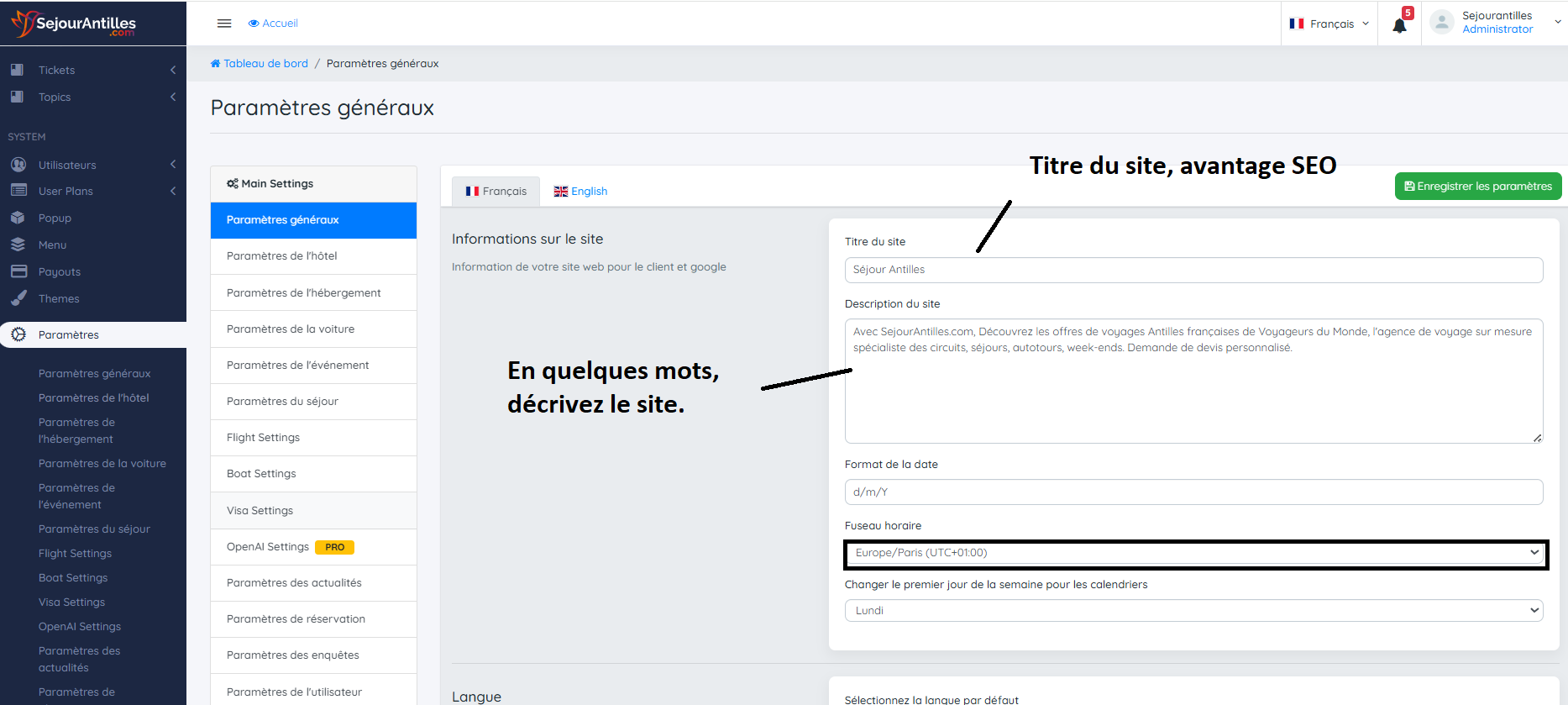
Task: Click the Titre du site input field
Action: click(x=1193, y=270)
